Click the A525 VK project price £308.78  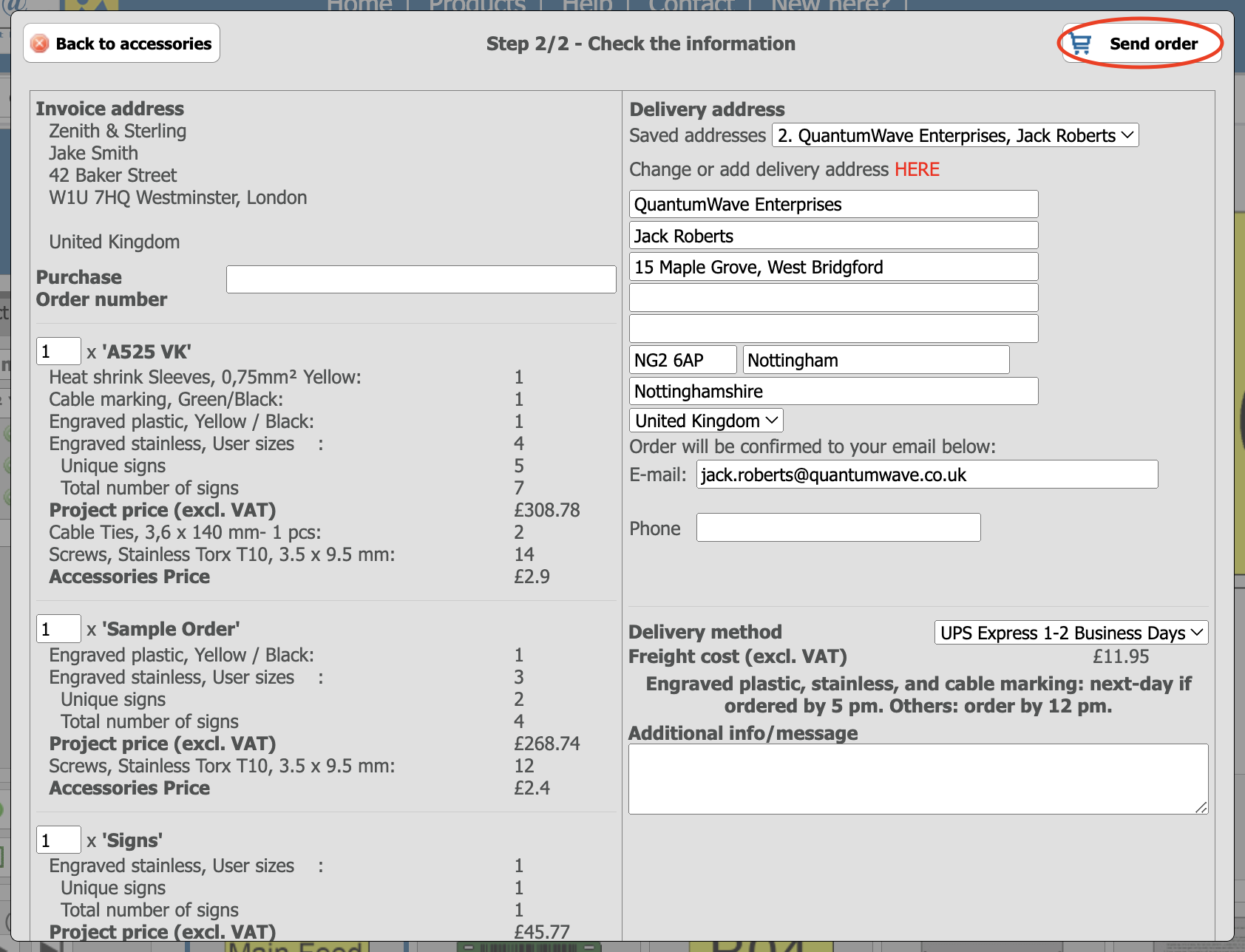[547, 510]
